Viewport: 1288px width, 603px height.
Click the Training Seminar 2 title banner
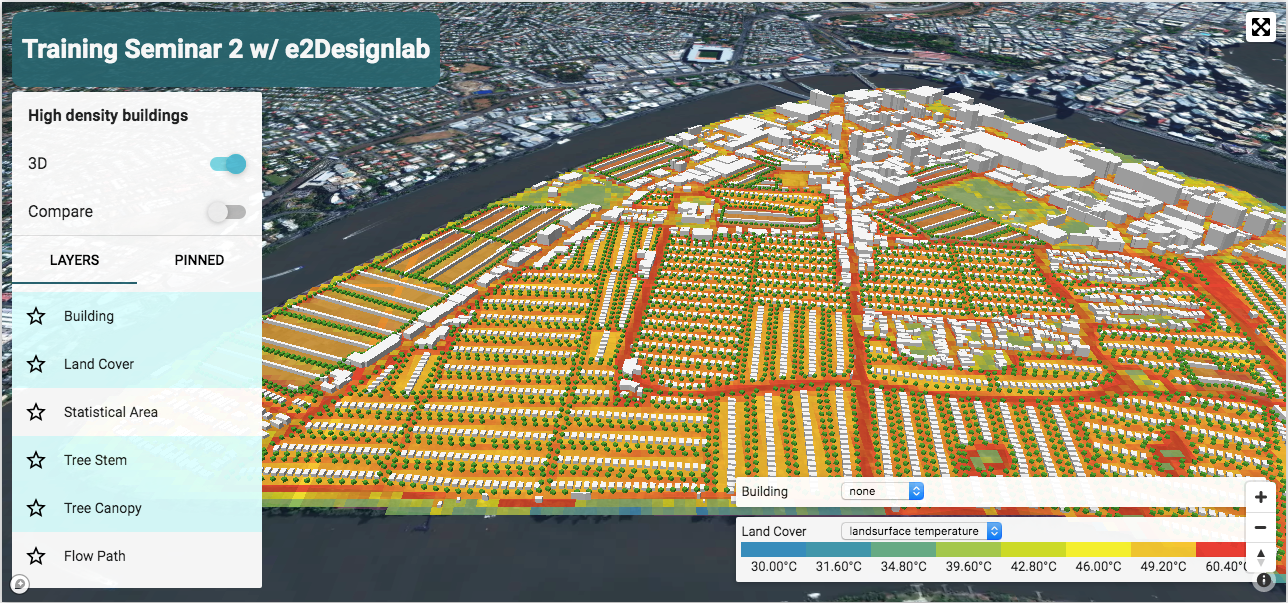(226, 49)
